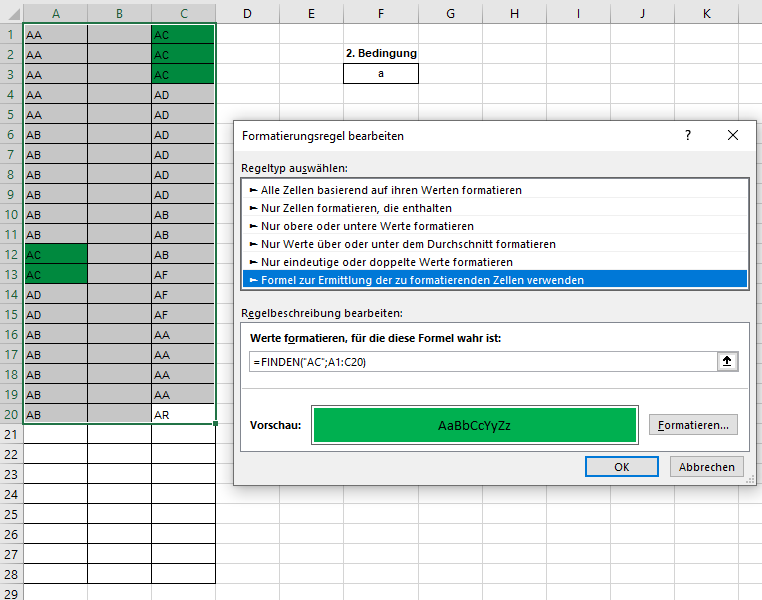Click empty cell B21
This screenshot has width=762, height=600.
point(120,434)
